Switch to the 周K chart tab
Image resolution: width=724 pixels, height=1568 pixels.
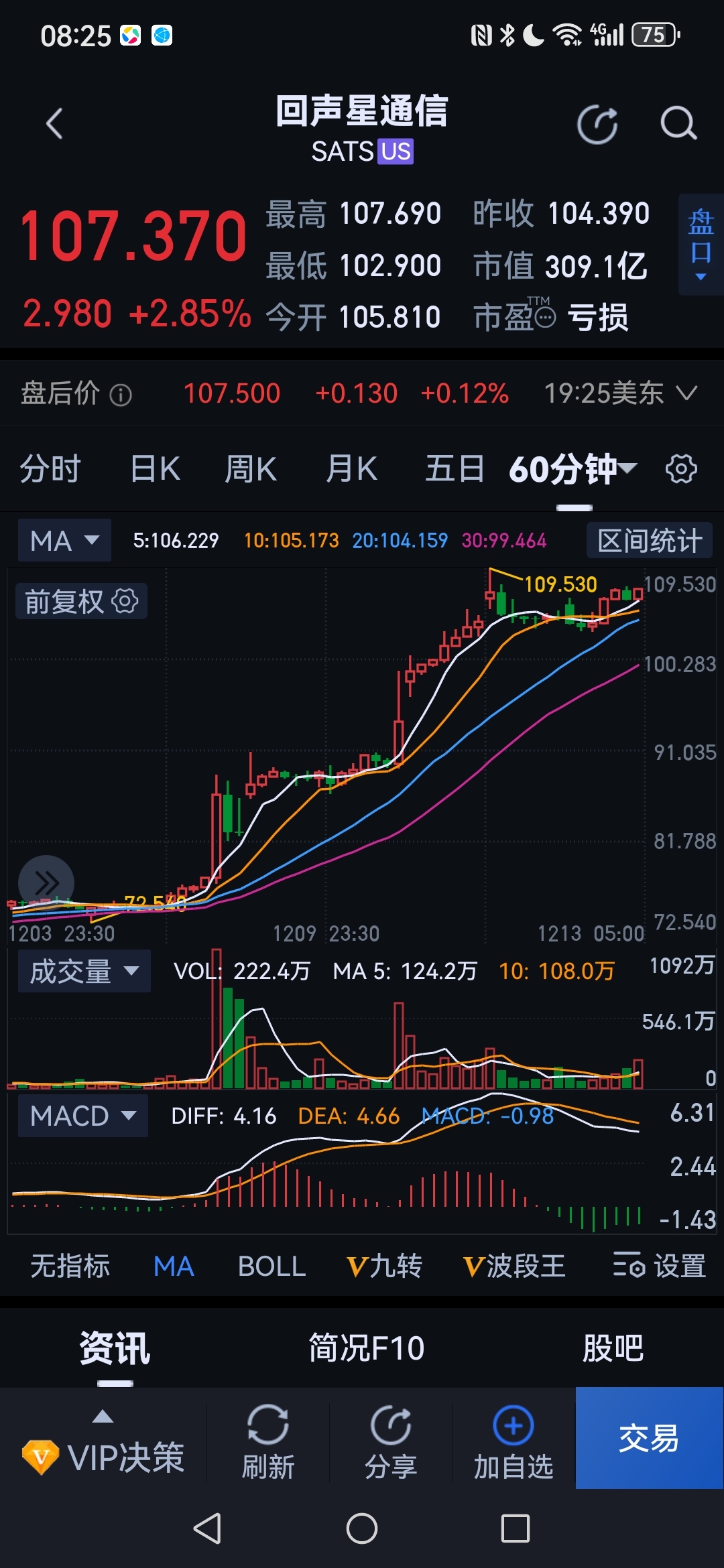tap(251, 468)
